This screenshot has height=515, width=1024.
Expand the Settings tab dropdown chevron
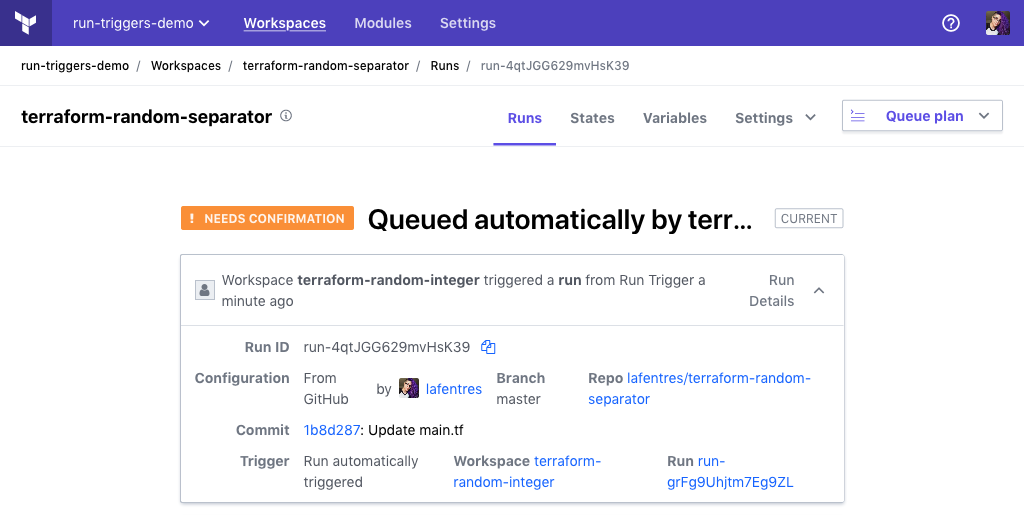click(810, 117)
